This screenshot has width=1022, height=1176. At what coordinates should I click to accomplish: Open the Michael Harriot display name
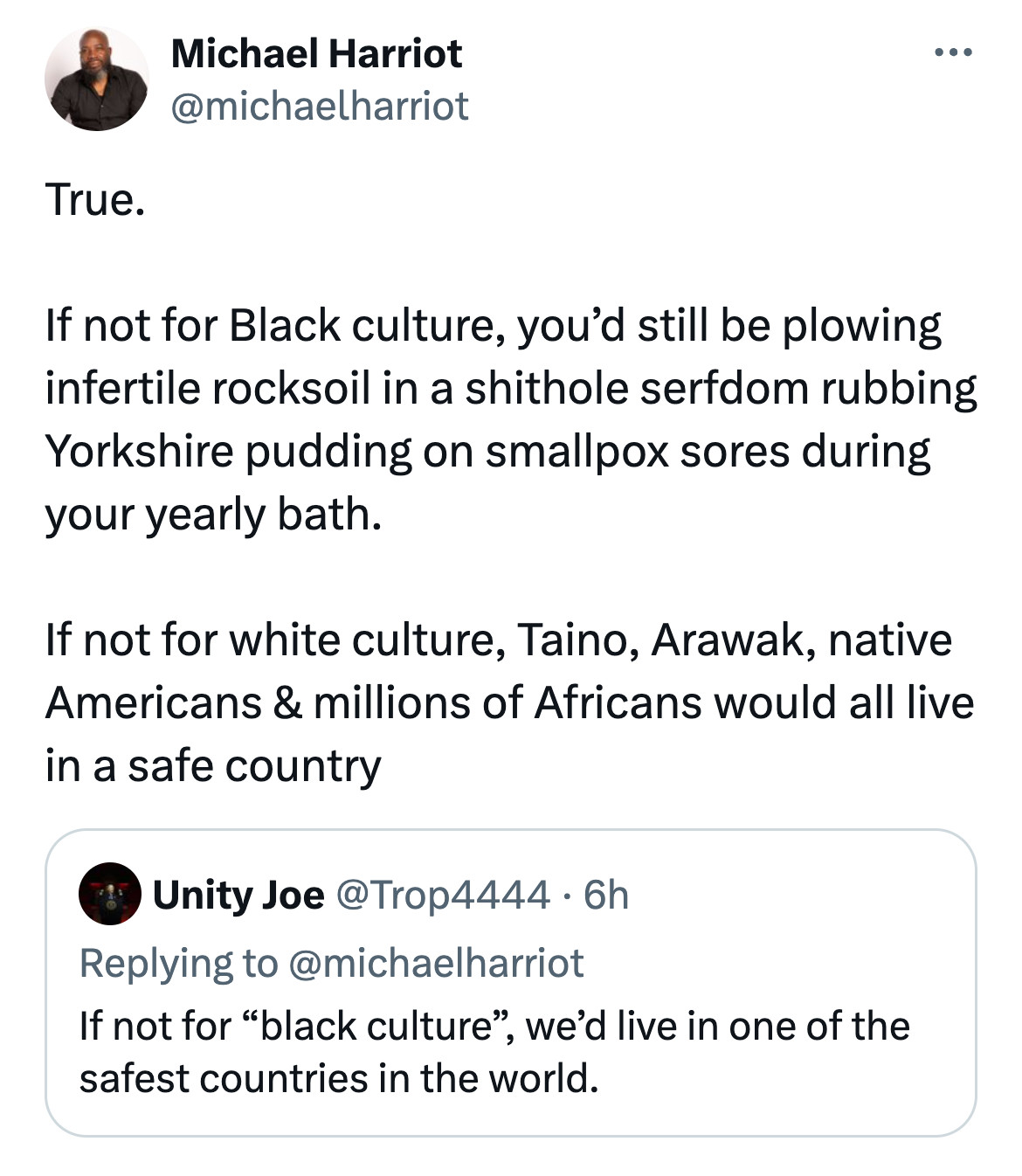point(316,54)
